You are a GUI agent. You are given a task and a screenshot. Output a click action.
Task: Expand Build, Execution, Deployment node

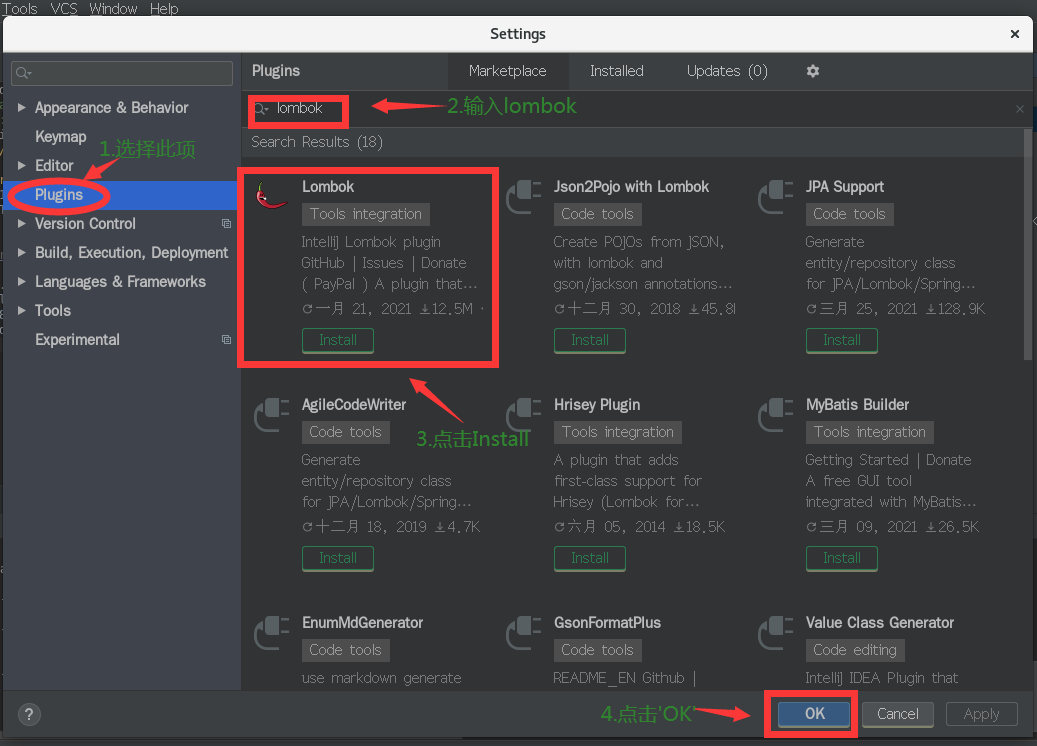point(22,253)
